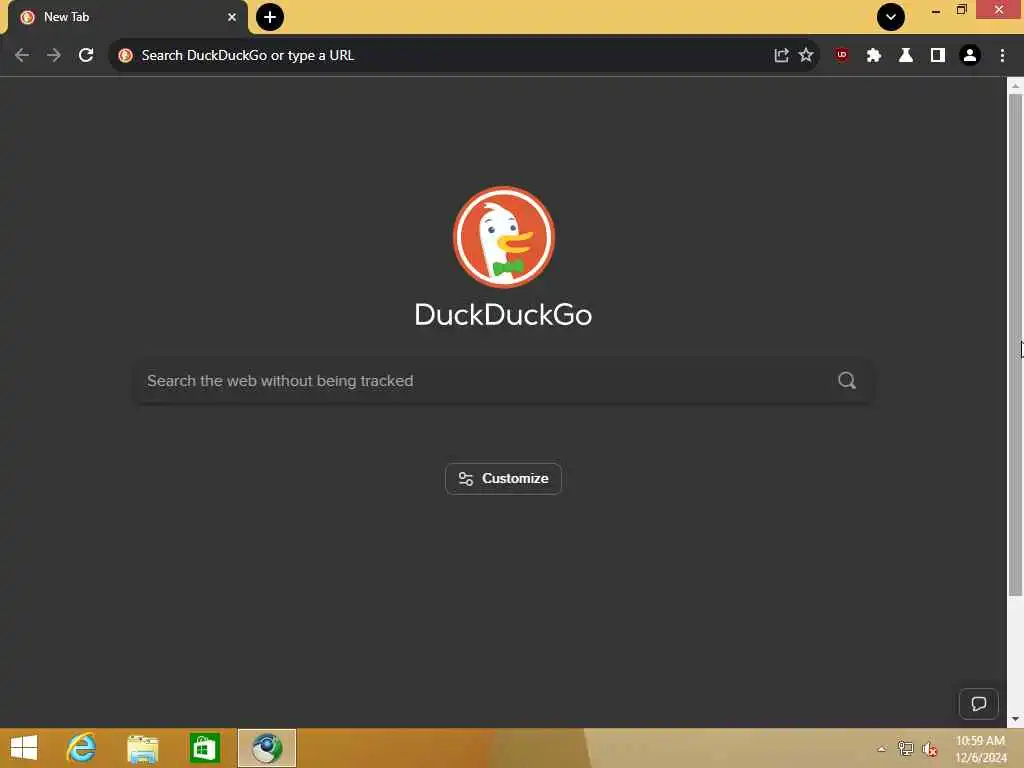The height and width of the screenshot is (768, 1024).
Task: Expand the tab search dropdown arrow
Action: click(891, 17)
